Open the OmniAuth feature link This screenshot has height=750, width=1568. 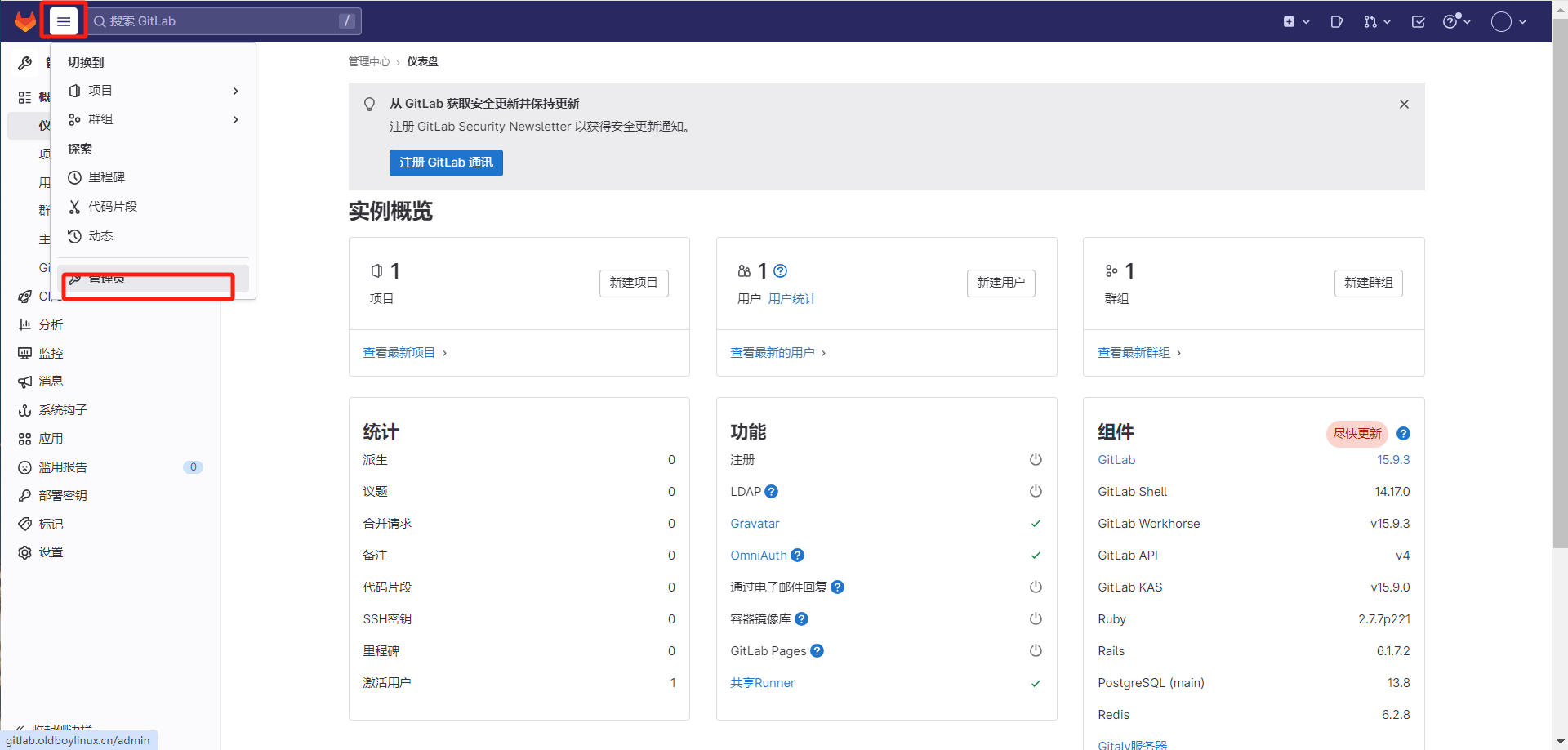click(759, 556)
